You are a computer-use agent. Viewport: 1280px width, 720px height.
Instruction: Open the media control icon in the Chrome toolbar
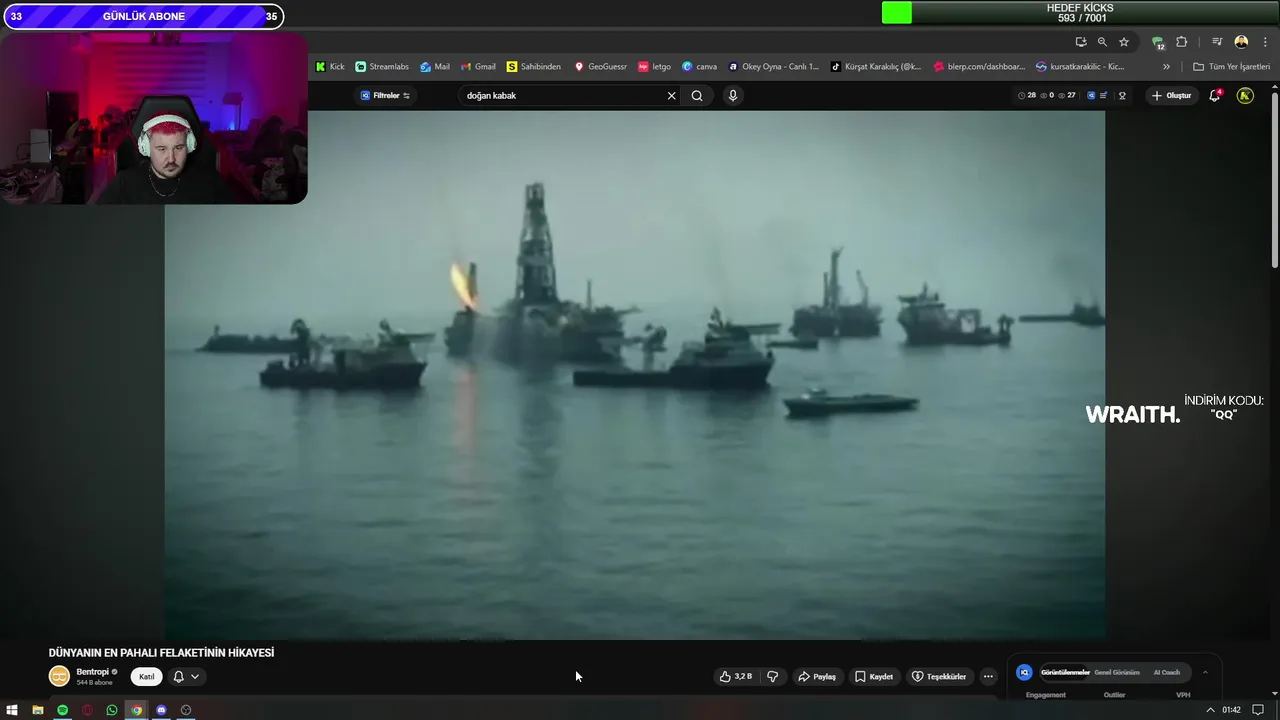[x=1217, y=42]
